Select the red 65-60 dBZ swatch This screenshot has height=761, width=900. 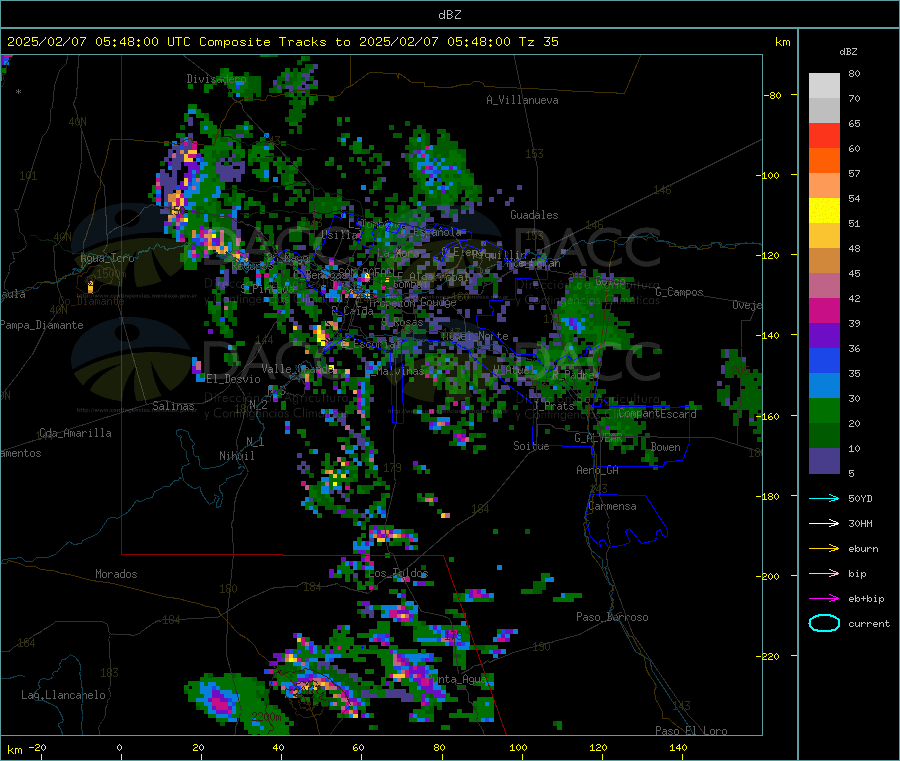click(824, 135)
